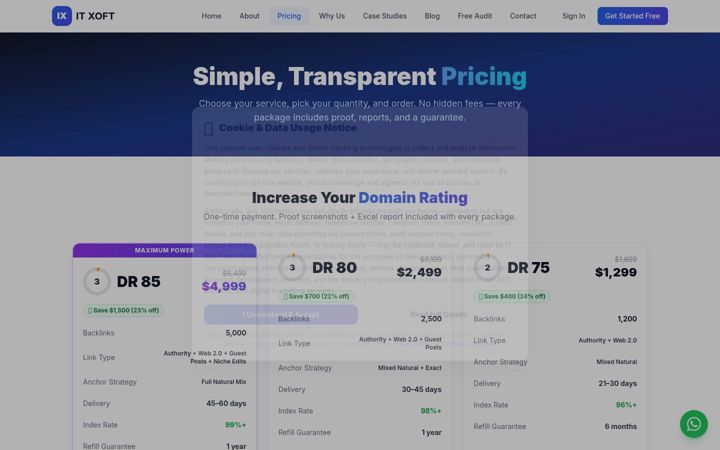This screenshot has height=450, width=720.
Task: Select the $4,999 price on DR 85
Action: point(224,286)
